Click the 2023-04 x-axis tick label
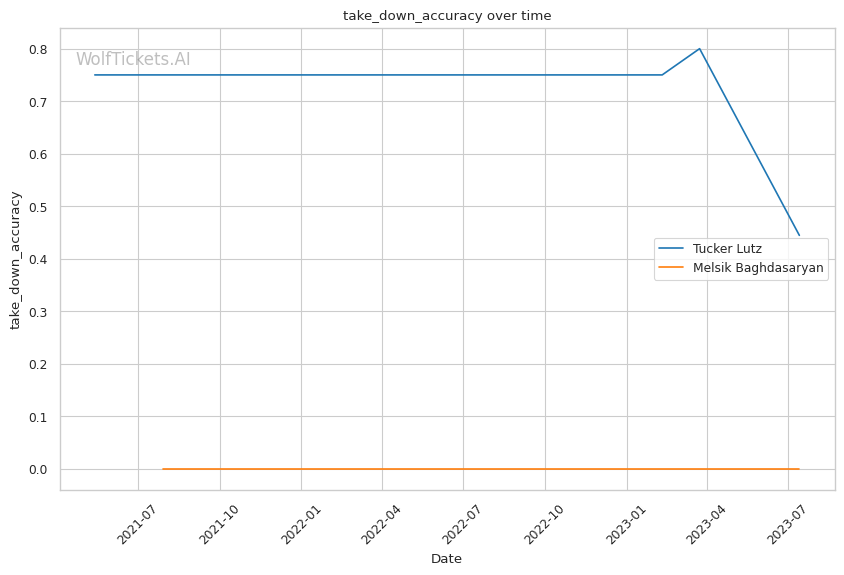The image size is (844, 575). [706, 525]
